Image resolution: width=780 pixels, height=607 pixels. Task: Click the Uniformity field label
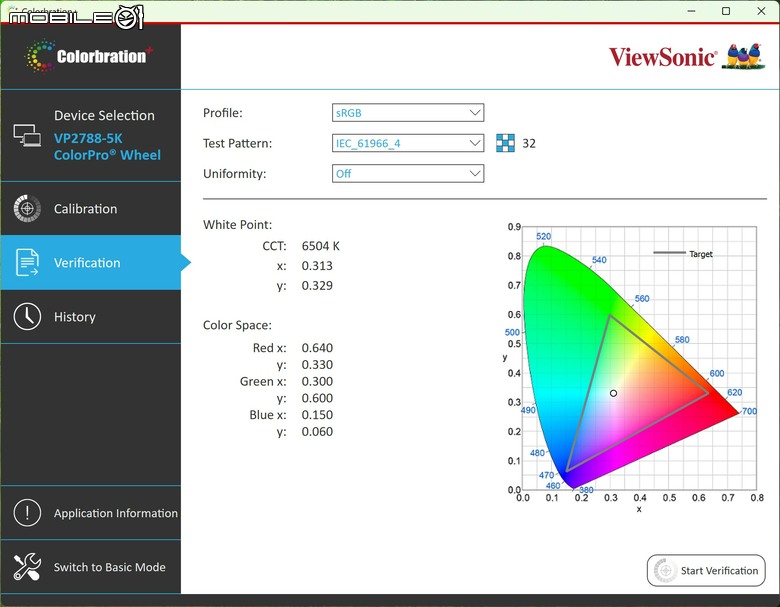tap(234, 174)
